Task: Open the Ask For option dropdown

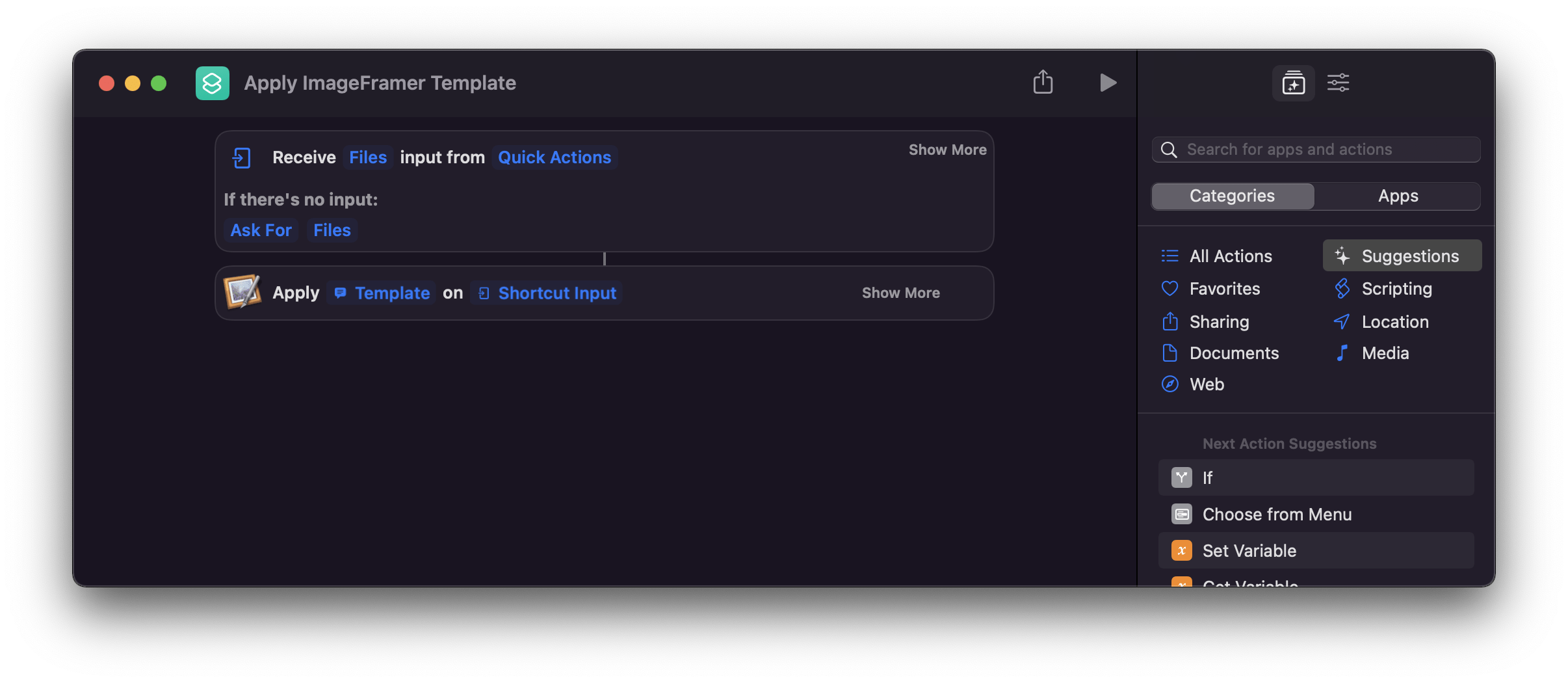Action: pos(261,230)
